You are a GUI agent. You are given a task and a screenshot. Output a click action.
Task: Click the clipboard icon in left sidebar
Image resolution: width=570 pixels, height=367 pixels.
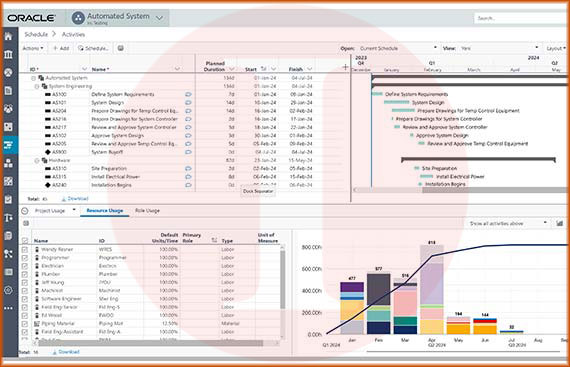[x=8, y=199]
